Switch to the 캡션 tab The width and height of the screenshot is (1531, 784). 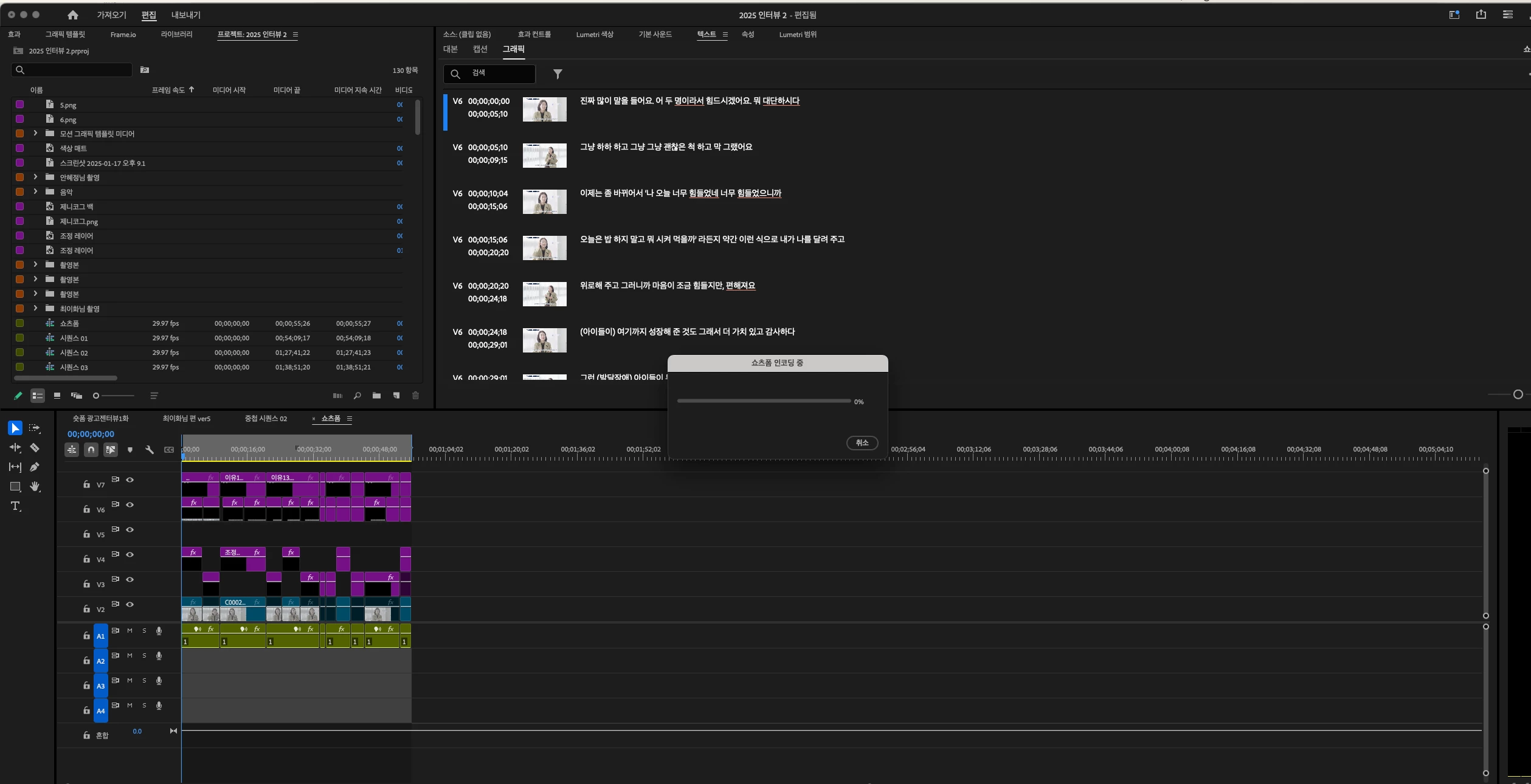(480, 49)
